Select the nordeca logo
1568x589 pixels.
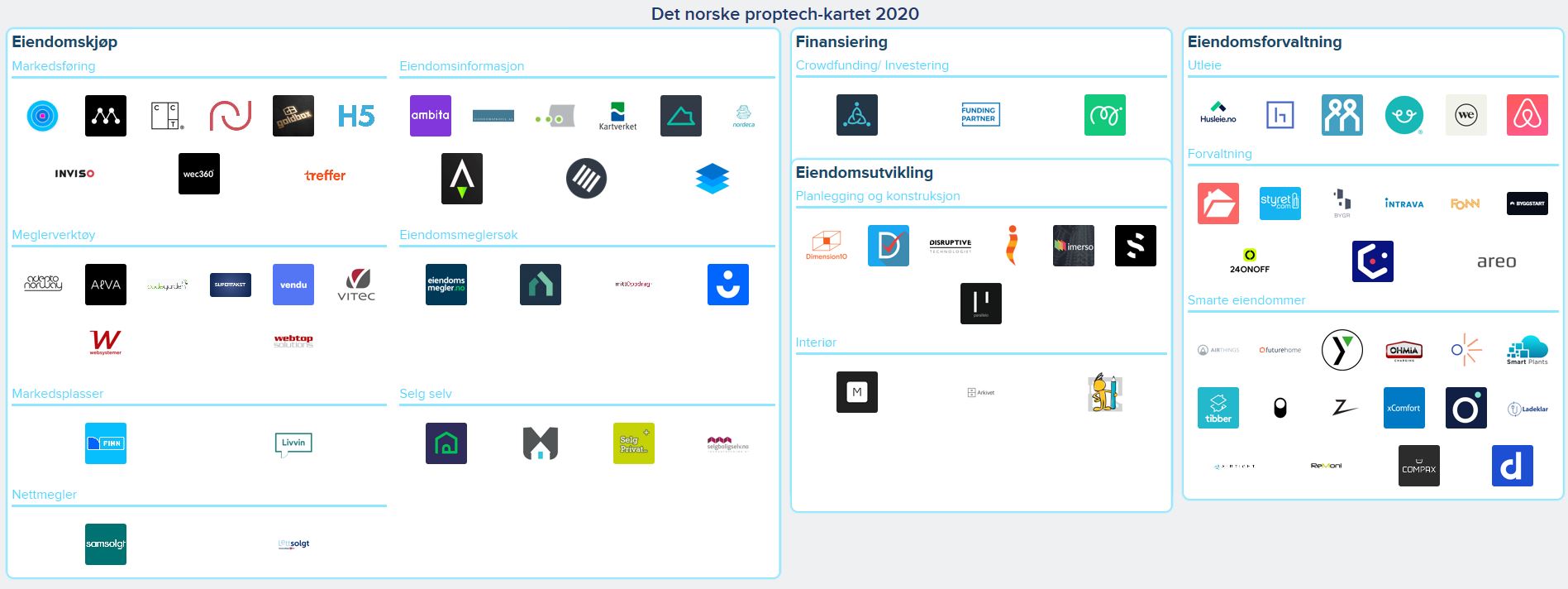coord(743,116)
